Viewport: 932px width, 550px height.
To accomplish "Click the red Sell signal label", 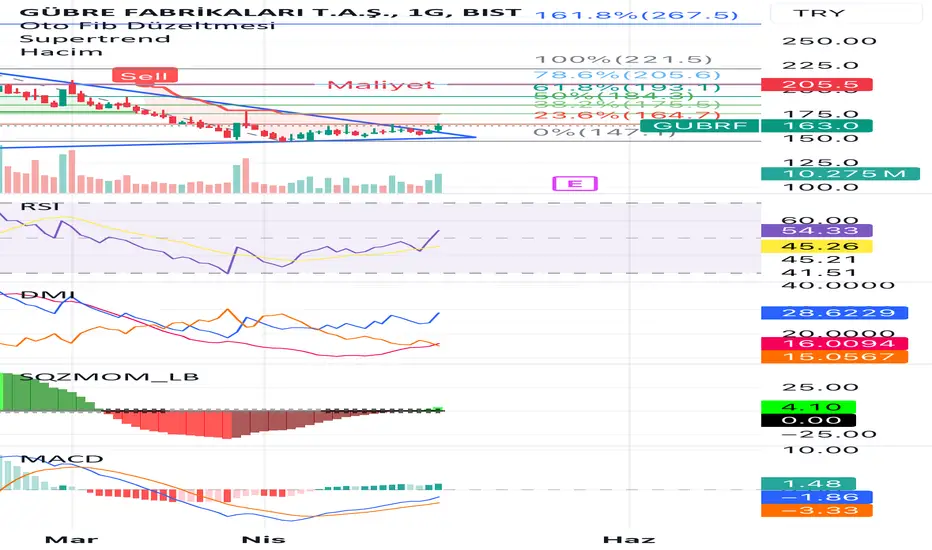I will pyautogui.click(x=144, y=76).
